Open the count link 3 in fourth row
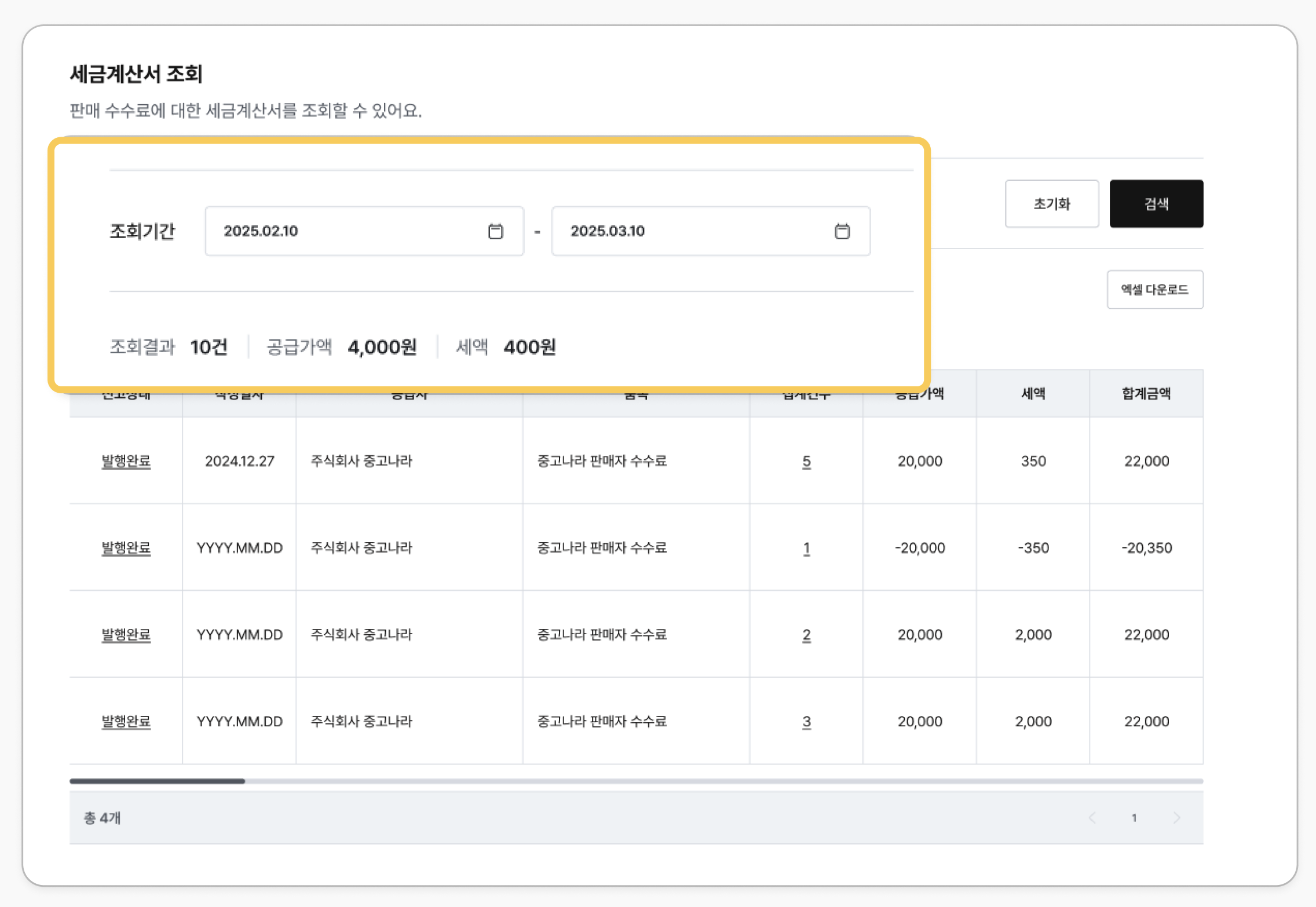Screen dimensions: 1316x907 coord(806,722)
